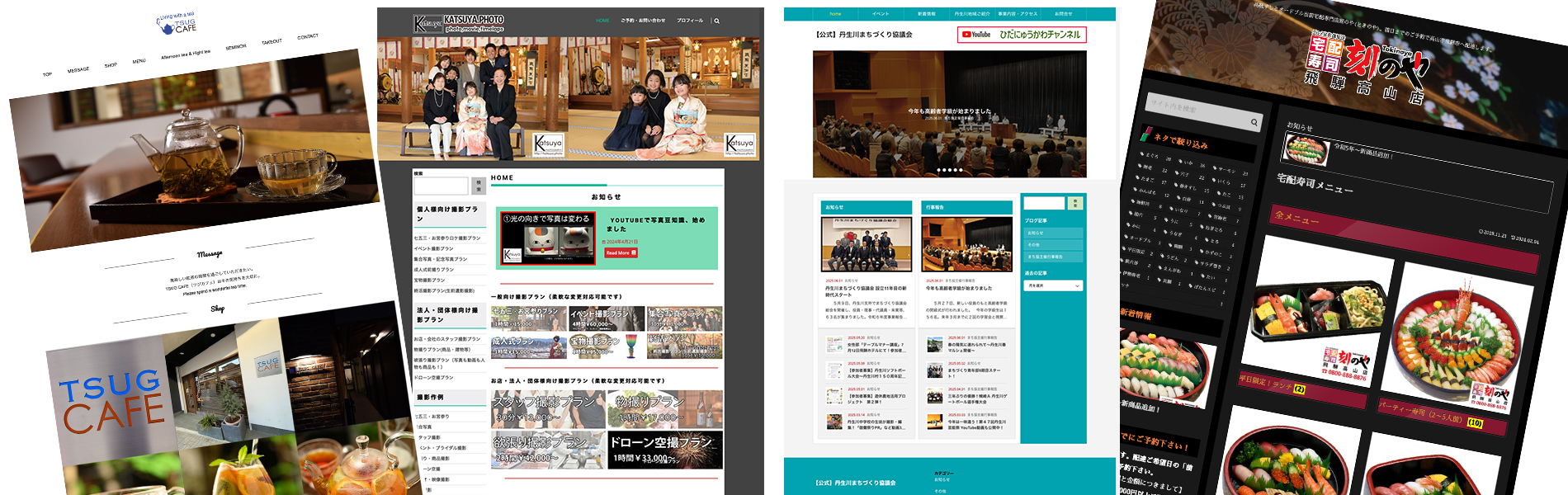Screen dimensions: 1568x495
Task: Open the ドローン空撮プラン fireworks banner
Action: [x=665, y=450]
